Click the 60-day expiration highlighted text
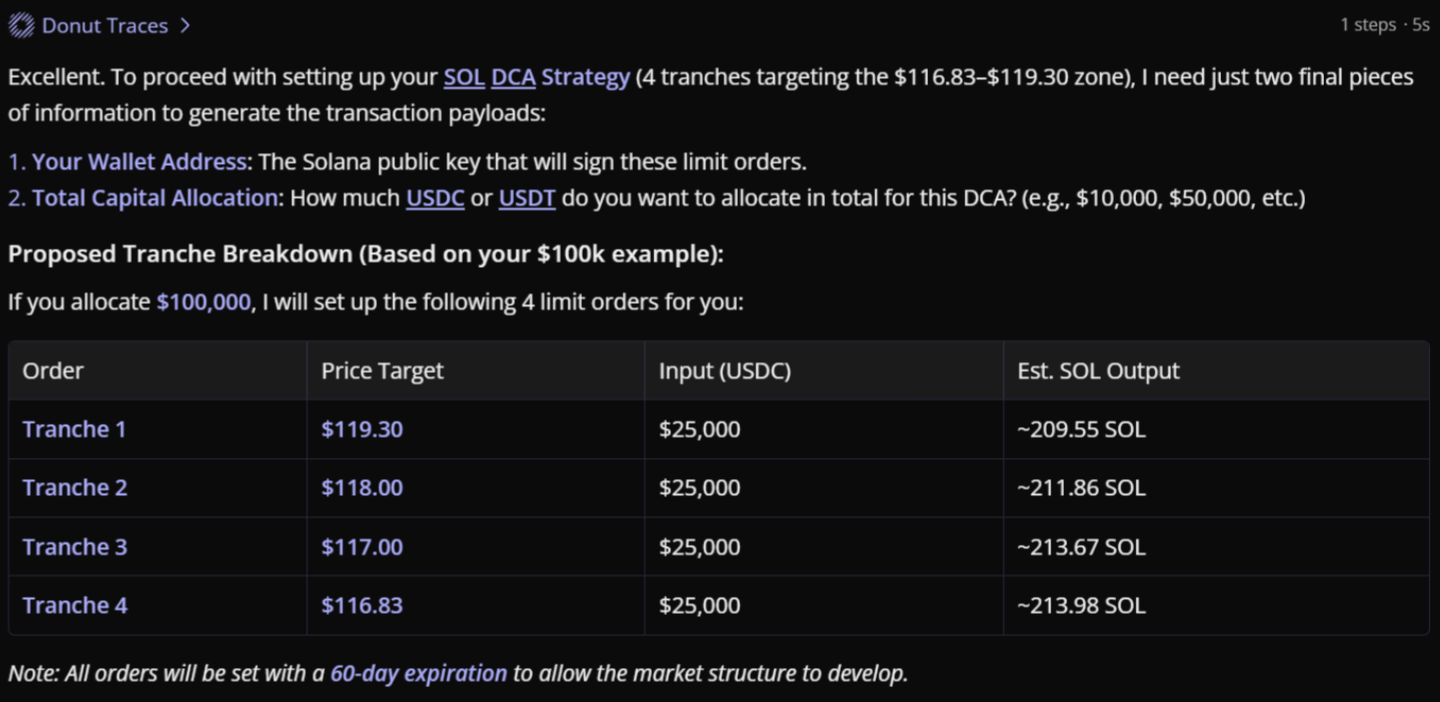 click(x=419, y=673)
